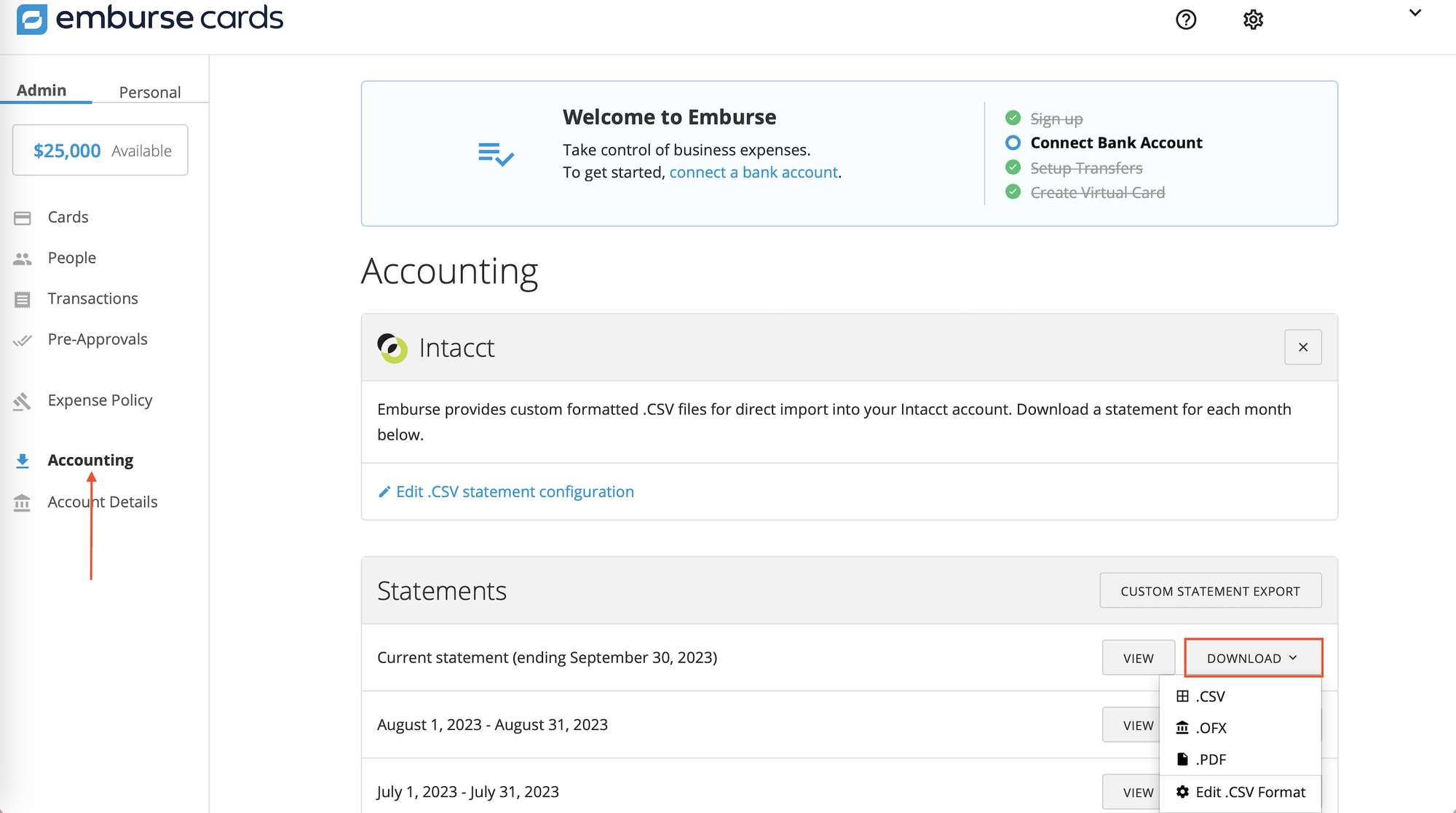Image resolution: width=1456 pixels, height=813 pixels.
Task: Click the Expense Policy gavel icon
Action: point(23,400)
